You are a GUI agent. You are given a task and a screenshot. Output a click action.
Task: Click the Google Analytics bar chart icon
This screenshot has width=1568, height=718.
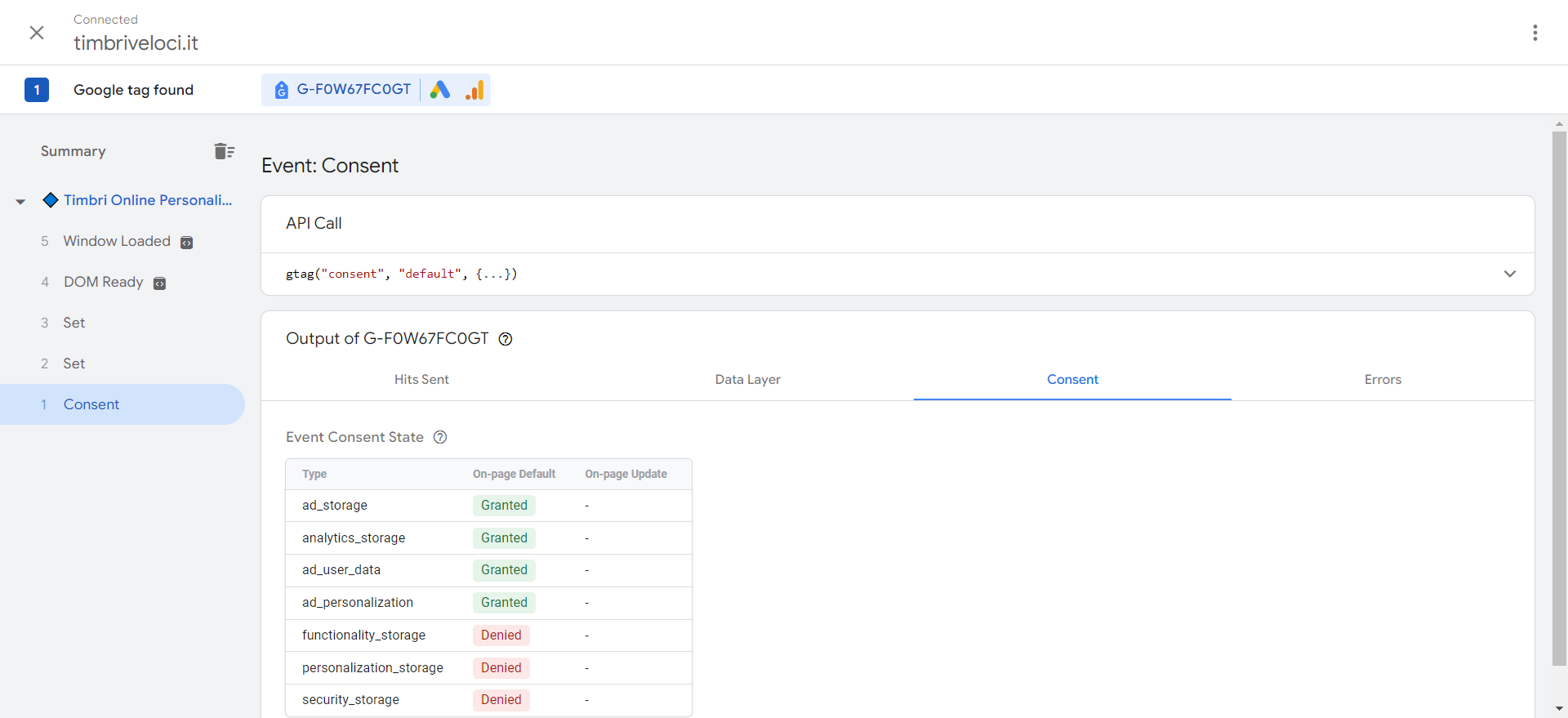pyautogui.click(x=474, y=90)
